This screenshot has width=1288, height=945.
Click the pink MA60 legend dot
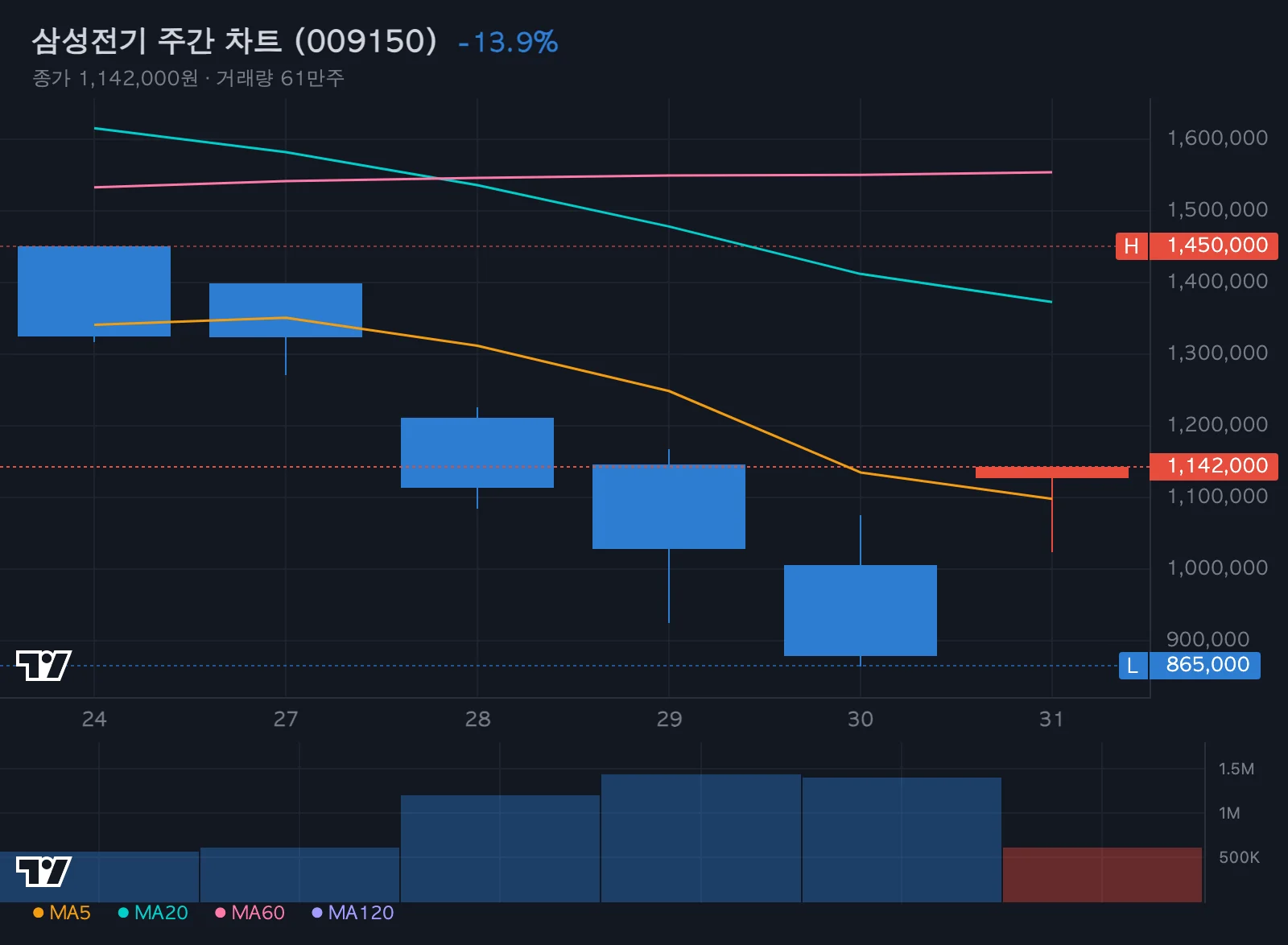pos(220,913)
